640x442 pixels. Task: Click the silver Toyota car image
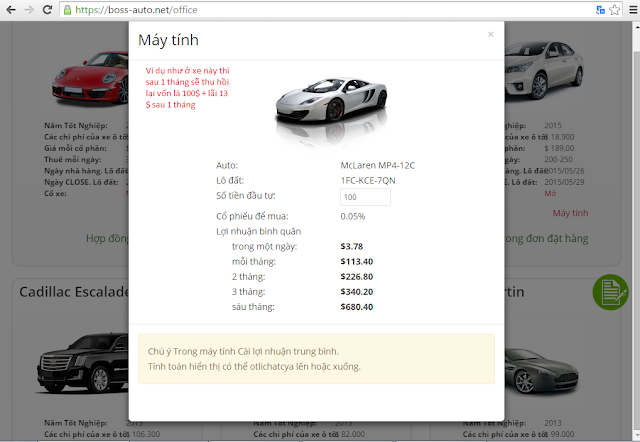pyautogui.click(x=544, y=71)
